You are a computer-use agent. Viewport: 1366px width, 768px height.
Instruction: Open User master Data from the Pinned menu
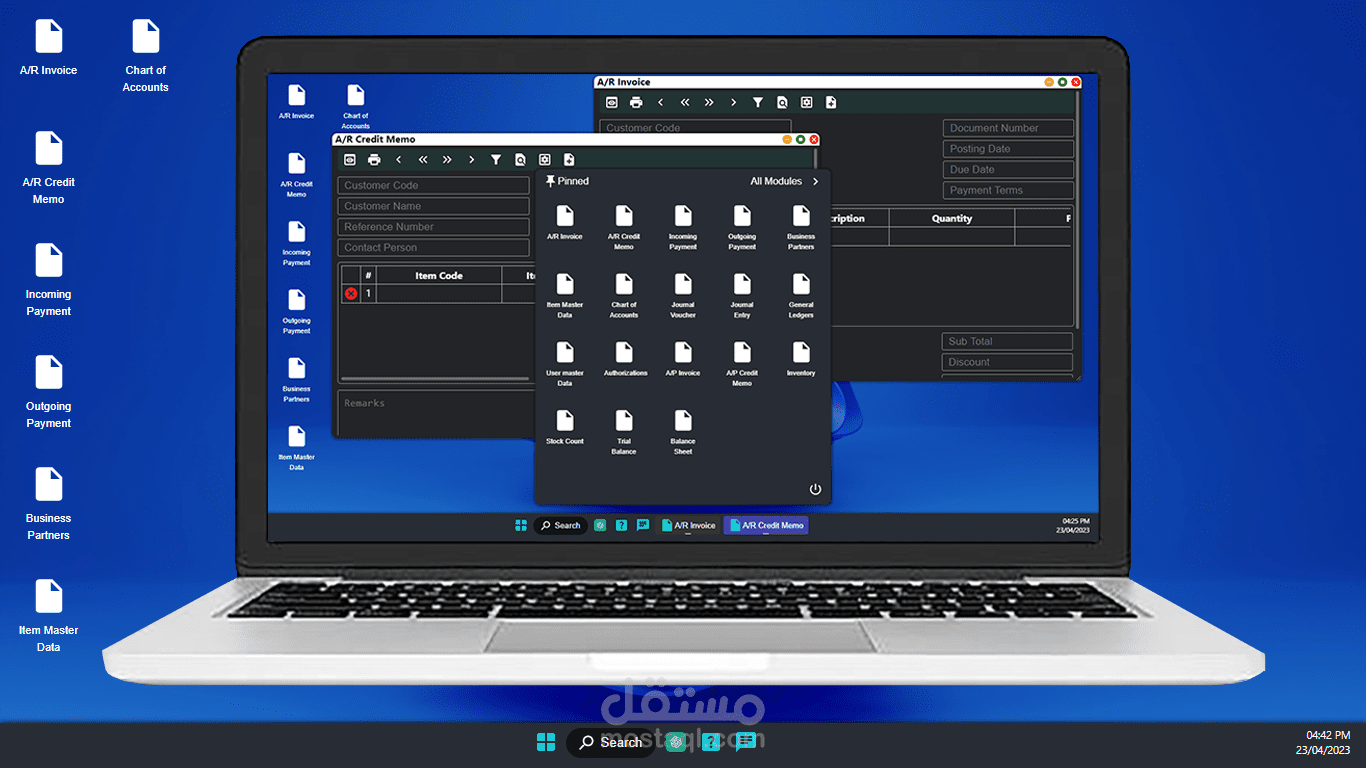565,363
